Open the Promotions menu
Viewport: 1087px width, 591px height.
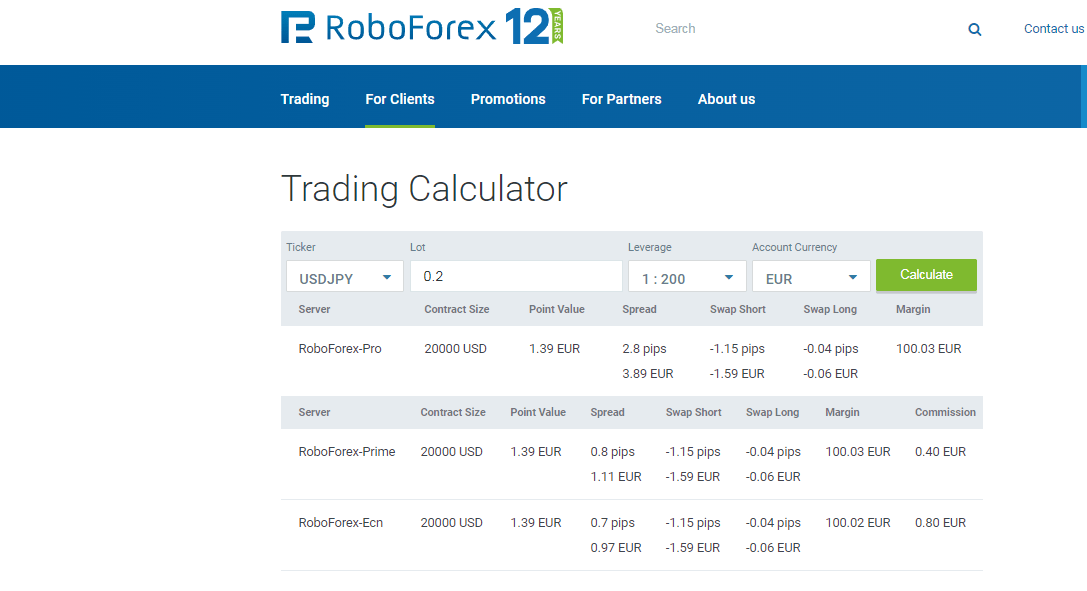point(508,99)
